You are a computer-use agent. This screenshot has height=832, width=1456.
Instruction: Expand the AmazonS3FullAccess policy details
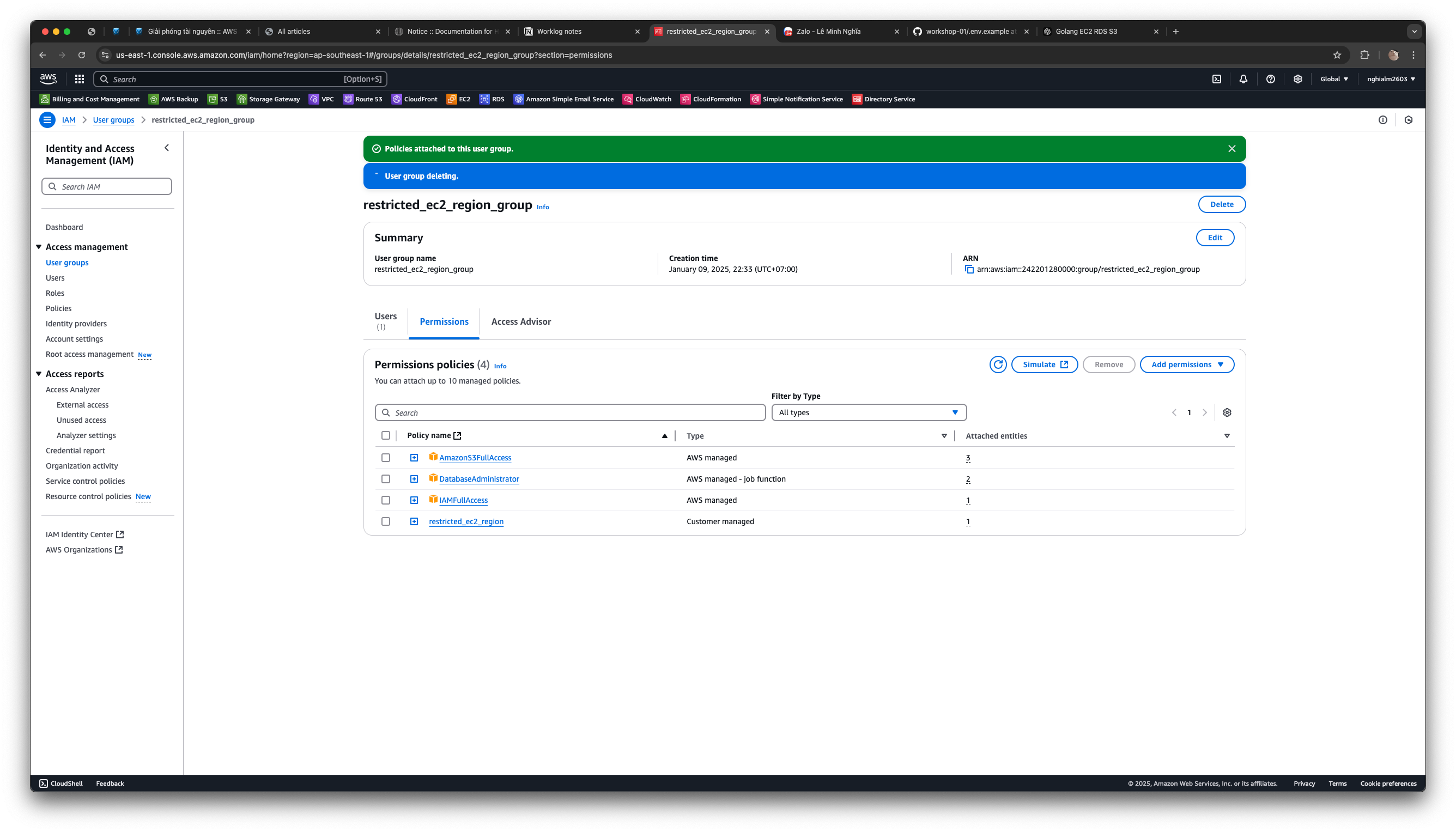[x=414, y=458]
